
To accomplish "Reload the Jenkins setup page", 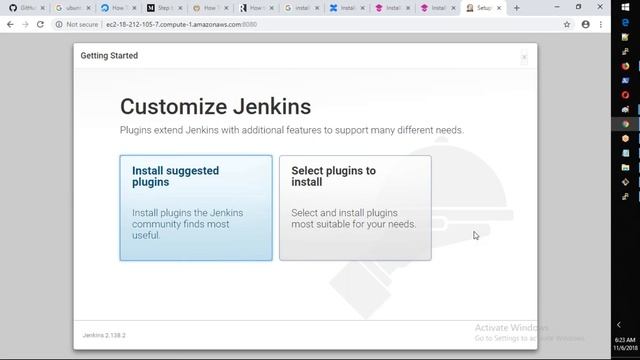I will (x=40, y=24).
